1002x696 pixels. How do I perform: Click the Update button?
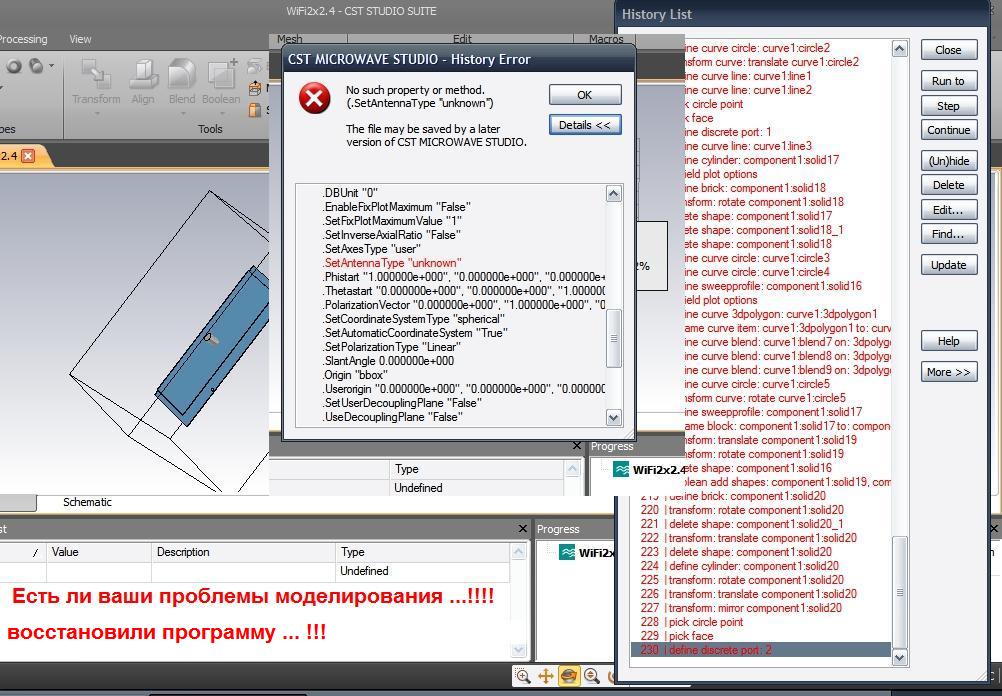pyautogui.click(x=949, y=265)
